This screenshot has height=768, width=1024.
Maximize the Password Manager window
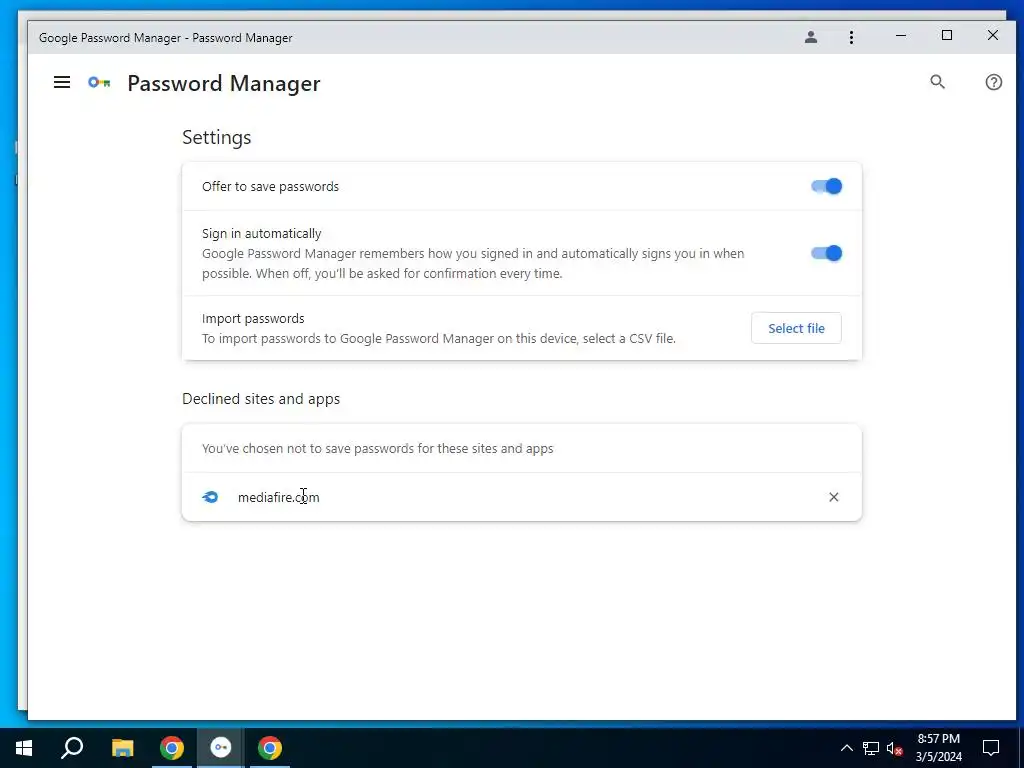pos(946,36)
